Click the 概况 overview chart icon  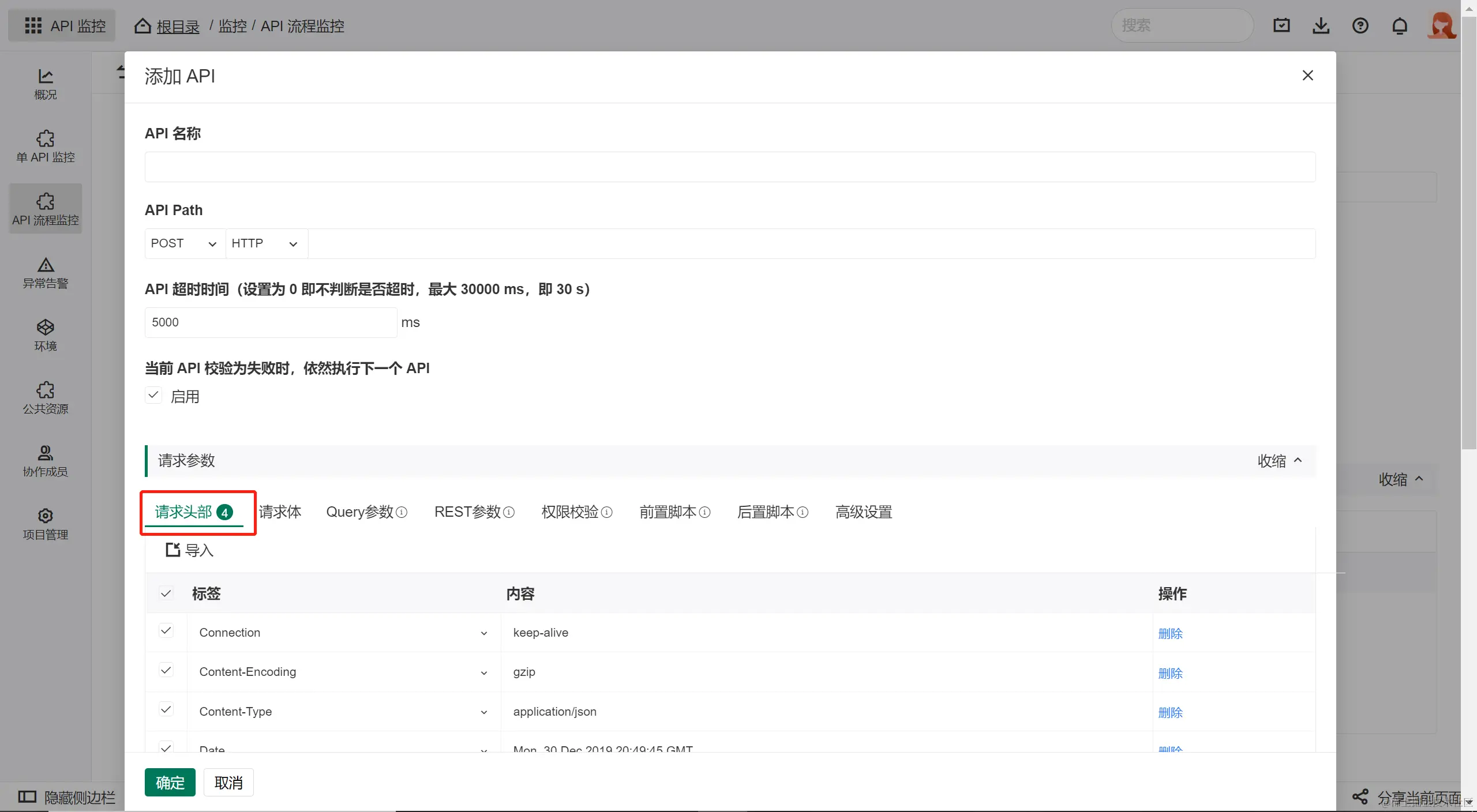[46, 76]
